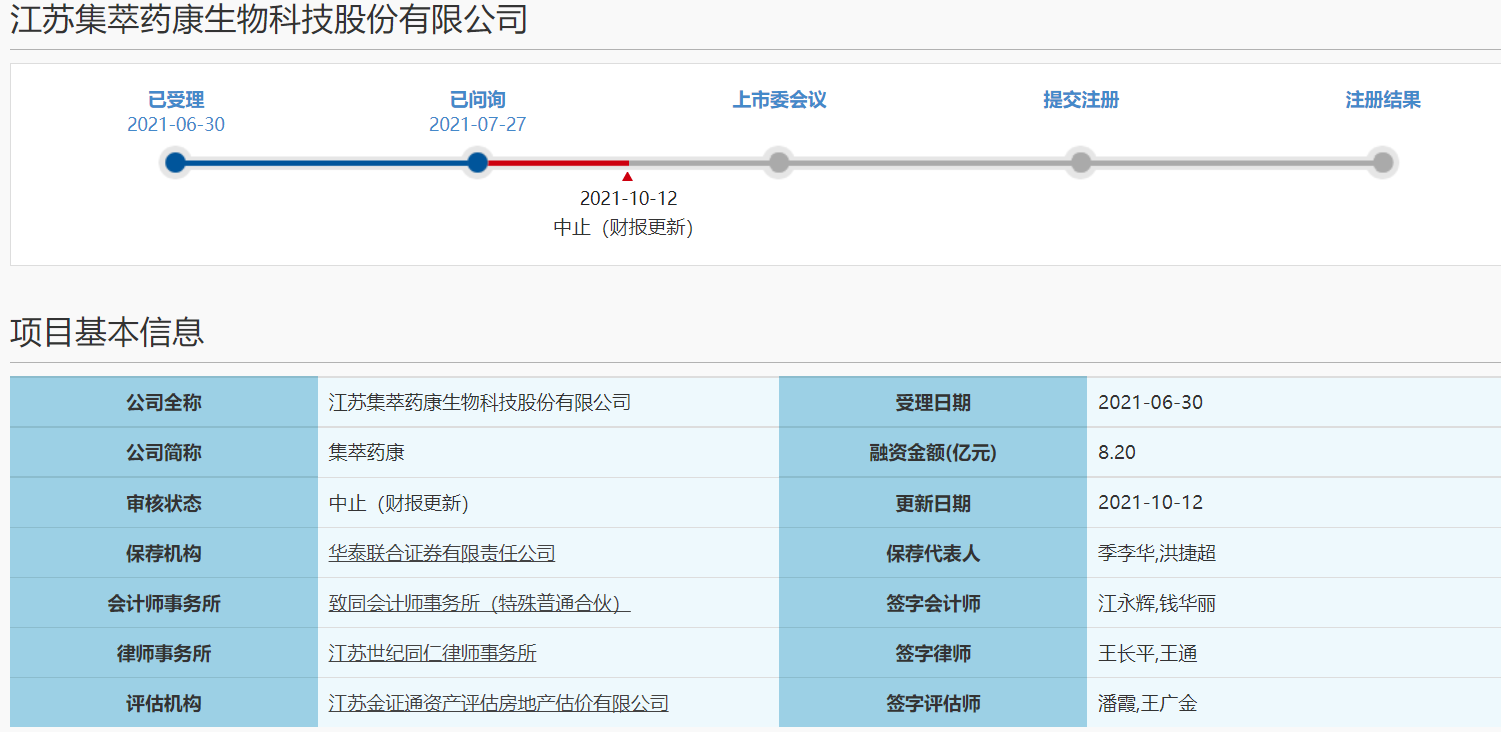Click the red triangle marker for 2021-10-12
Screen dimensions: 1501x732
coord(628,177)
